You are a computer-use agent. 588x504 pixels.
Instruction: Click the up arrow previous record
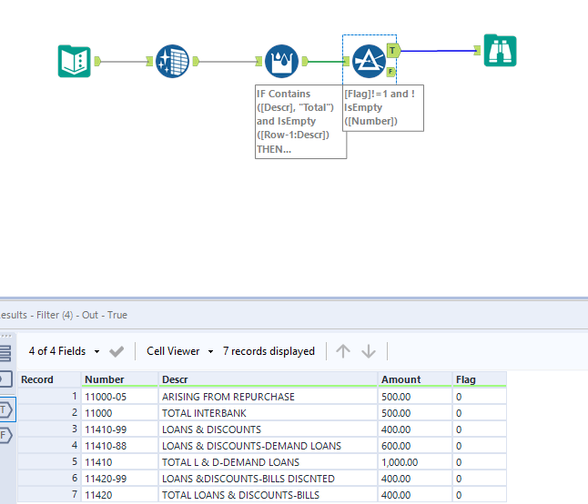343,351
